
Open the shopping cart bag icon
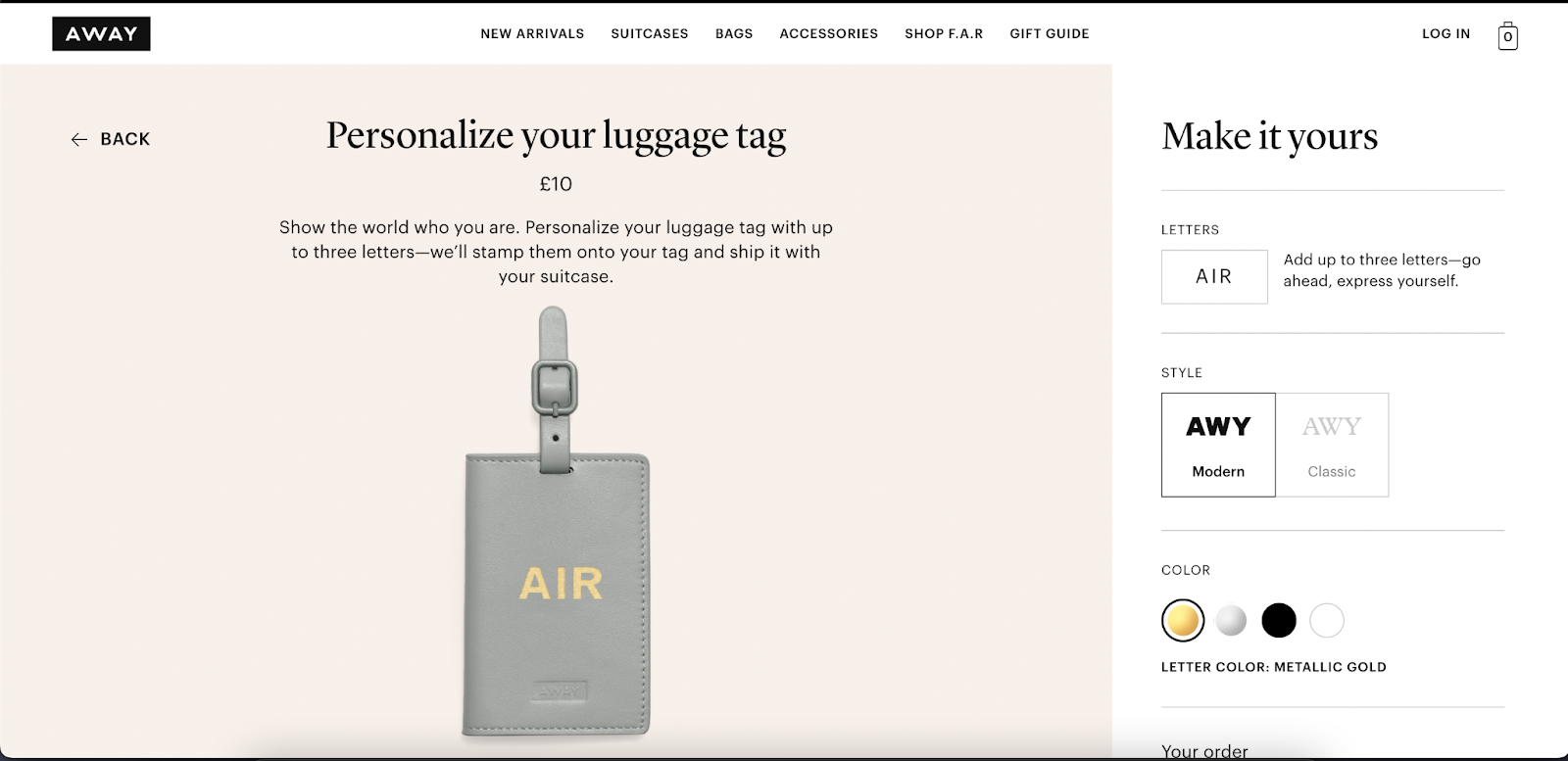[x=1508, y=36]
